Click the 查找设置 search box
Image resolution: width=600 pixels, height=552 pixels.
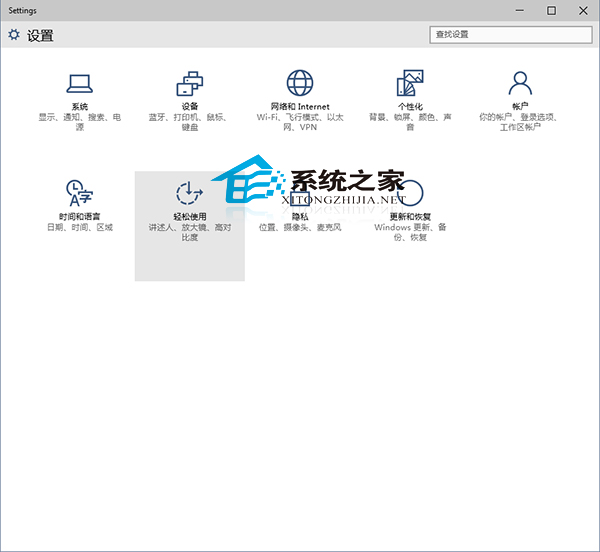click(511, 34)
